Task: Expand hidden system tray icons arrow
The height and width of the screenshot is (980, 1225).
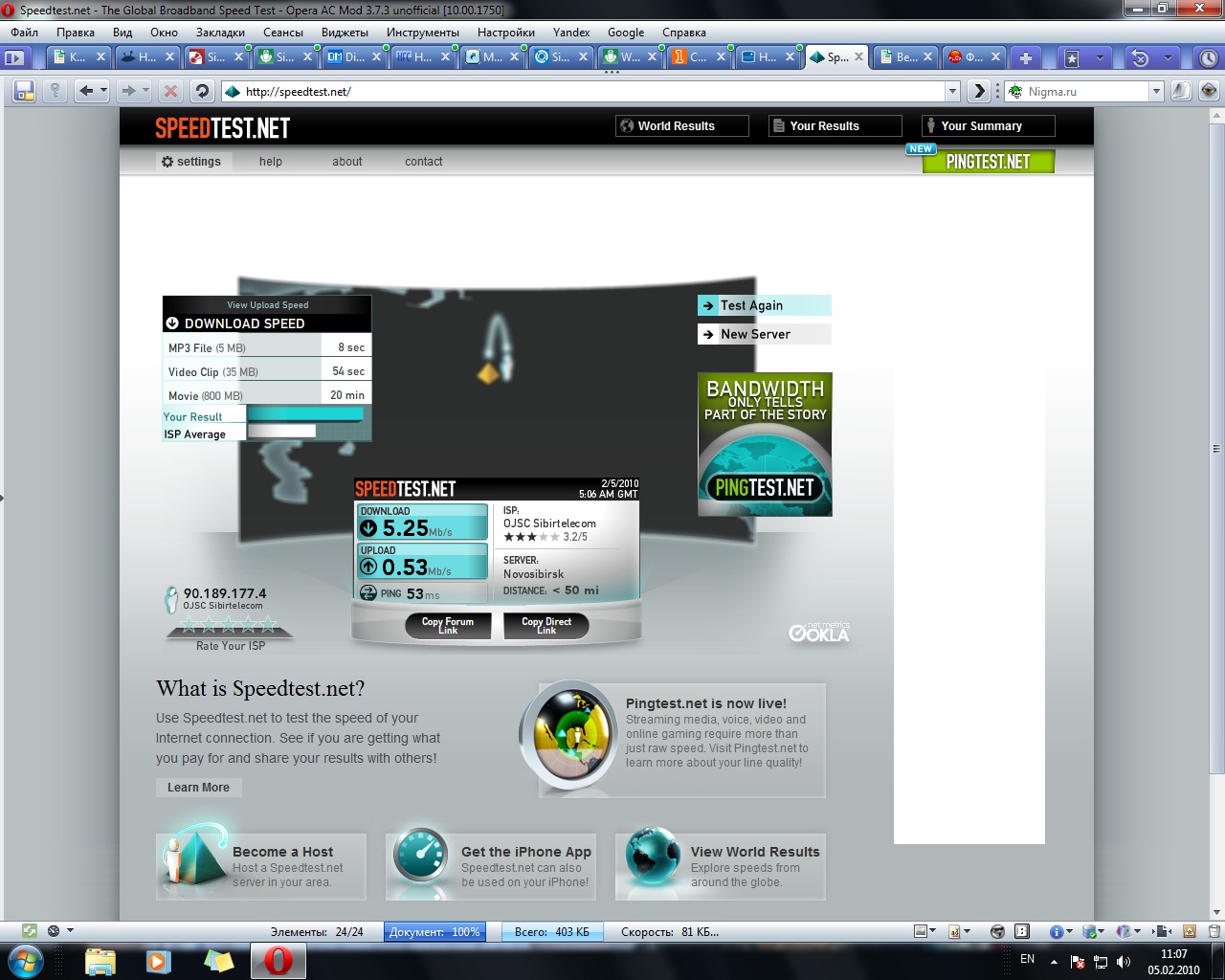Action: [1054, 962]
